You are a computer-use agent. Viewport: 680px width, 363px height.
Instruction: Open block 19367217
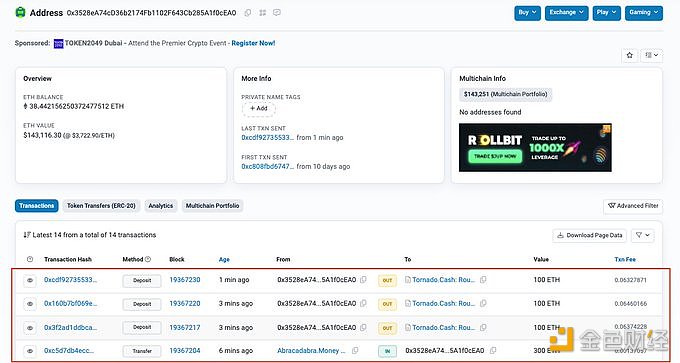pos(185,327)
